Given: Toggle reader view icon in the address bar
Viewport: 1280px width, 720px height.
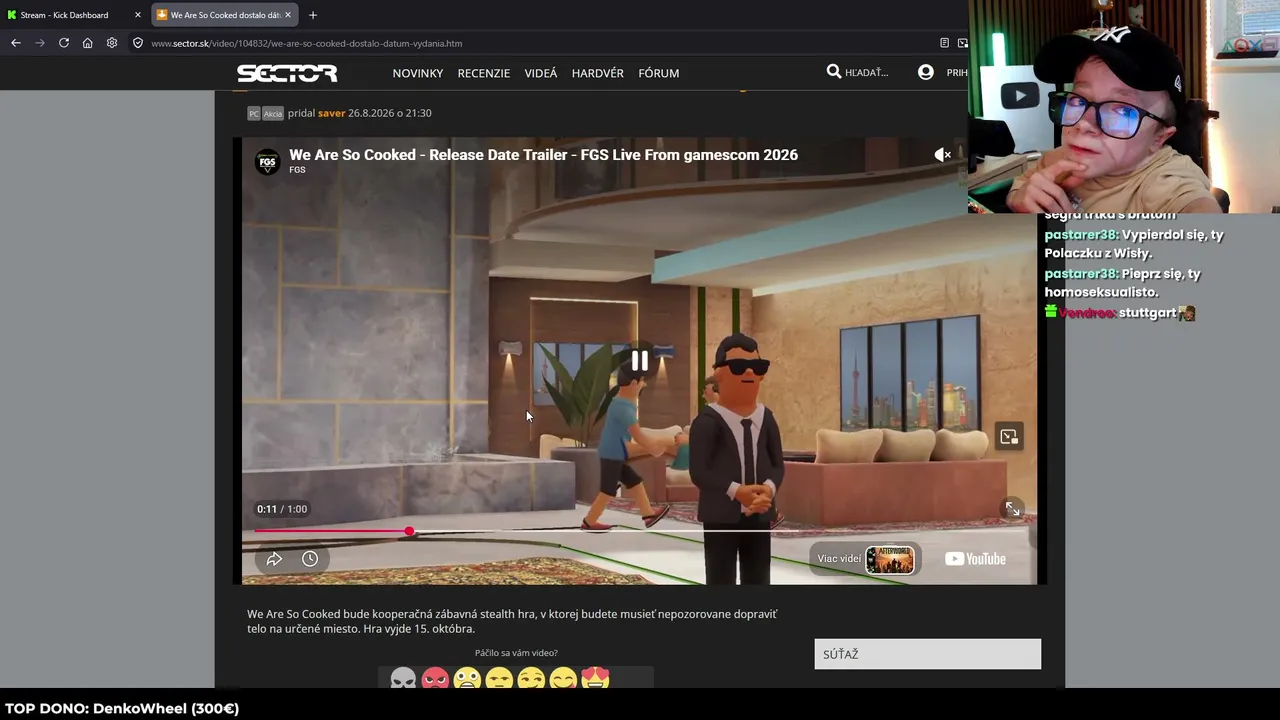Looking at the screenshot, I should [x=944, y=43].
